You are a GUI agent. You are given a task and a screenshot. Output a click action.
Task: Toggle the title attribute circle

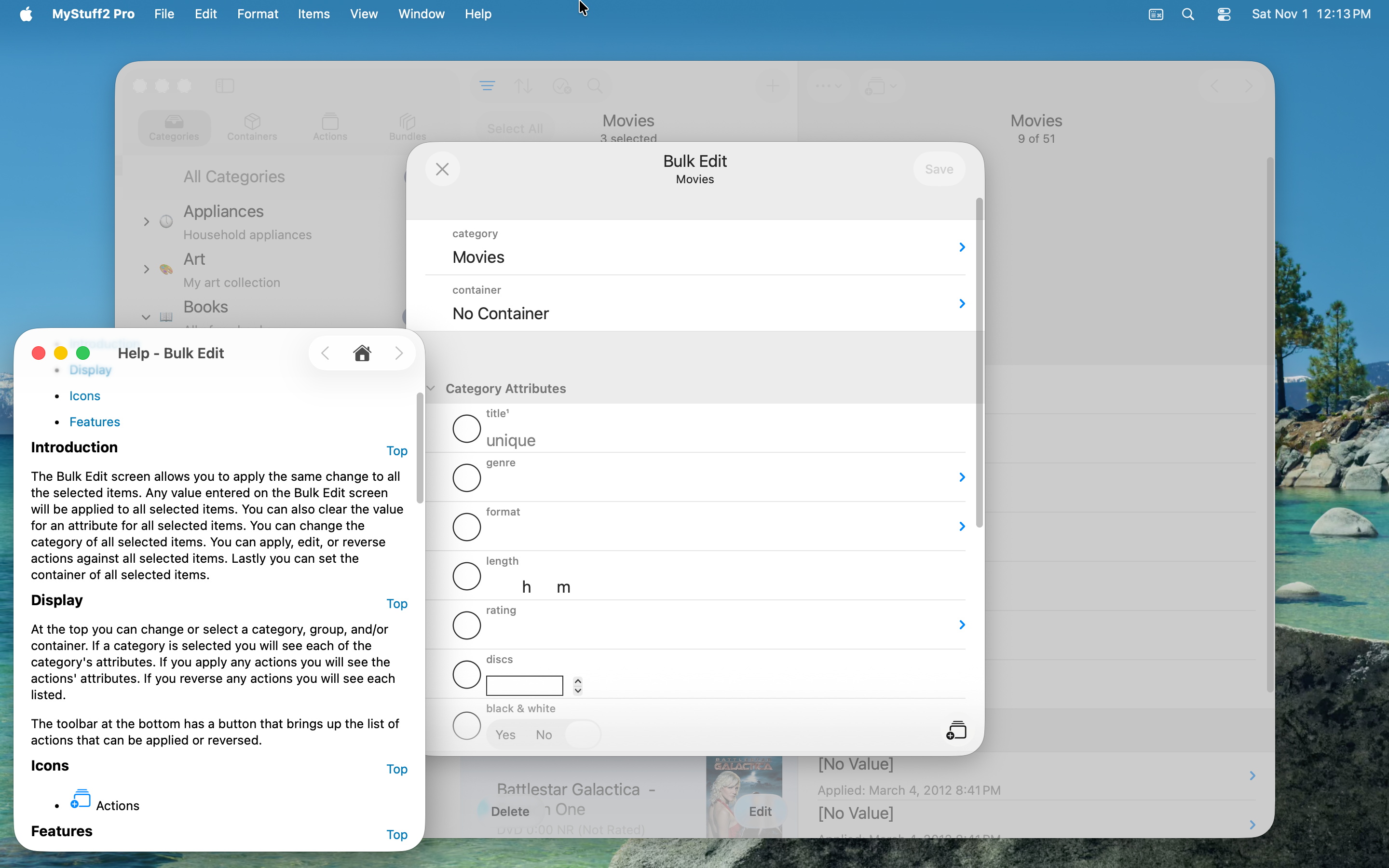[x=466, y=429]
